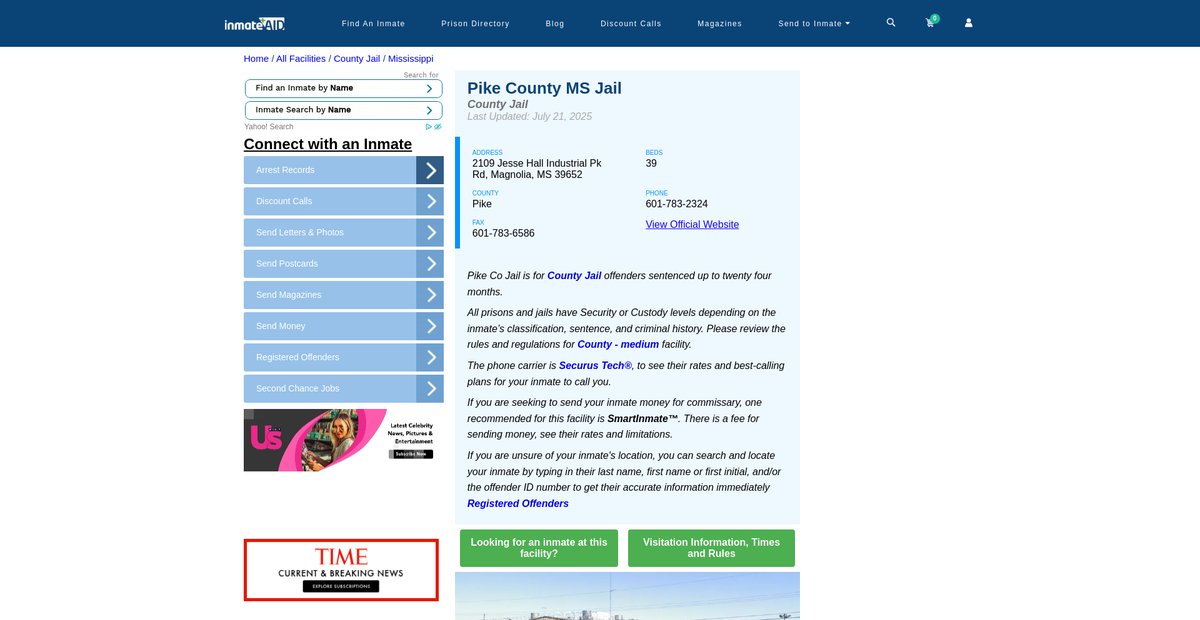Click the Yahoo! Search label
Image resolution: width=1200 pixels, height=620 pixels.
(269, 127)
